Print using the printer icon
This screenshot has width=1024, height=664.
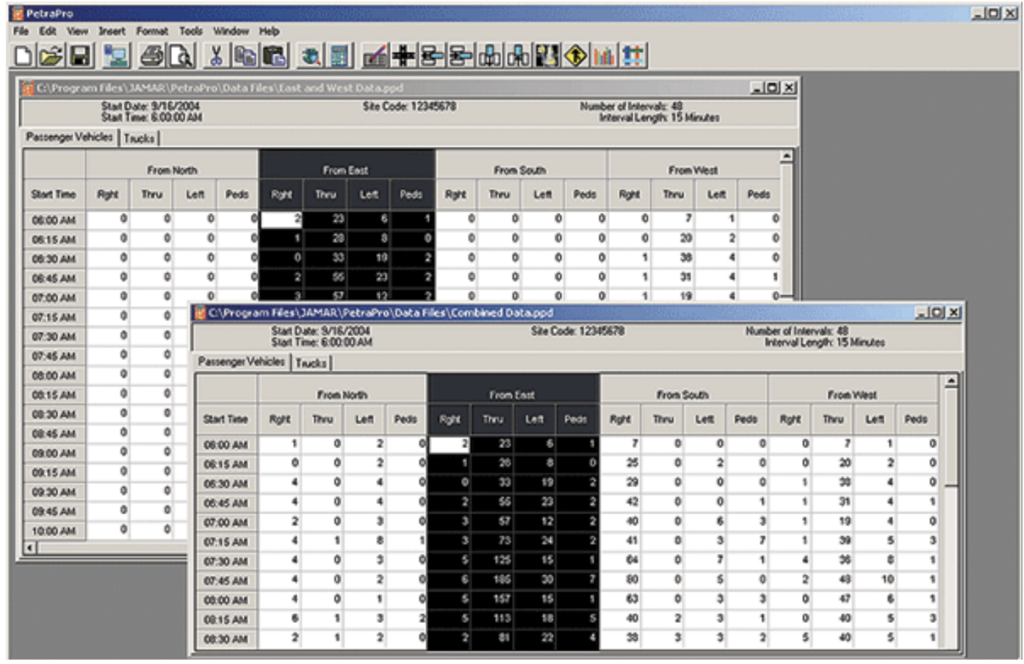coord(152,56)
